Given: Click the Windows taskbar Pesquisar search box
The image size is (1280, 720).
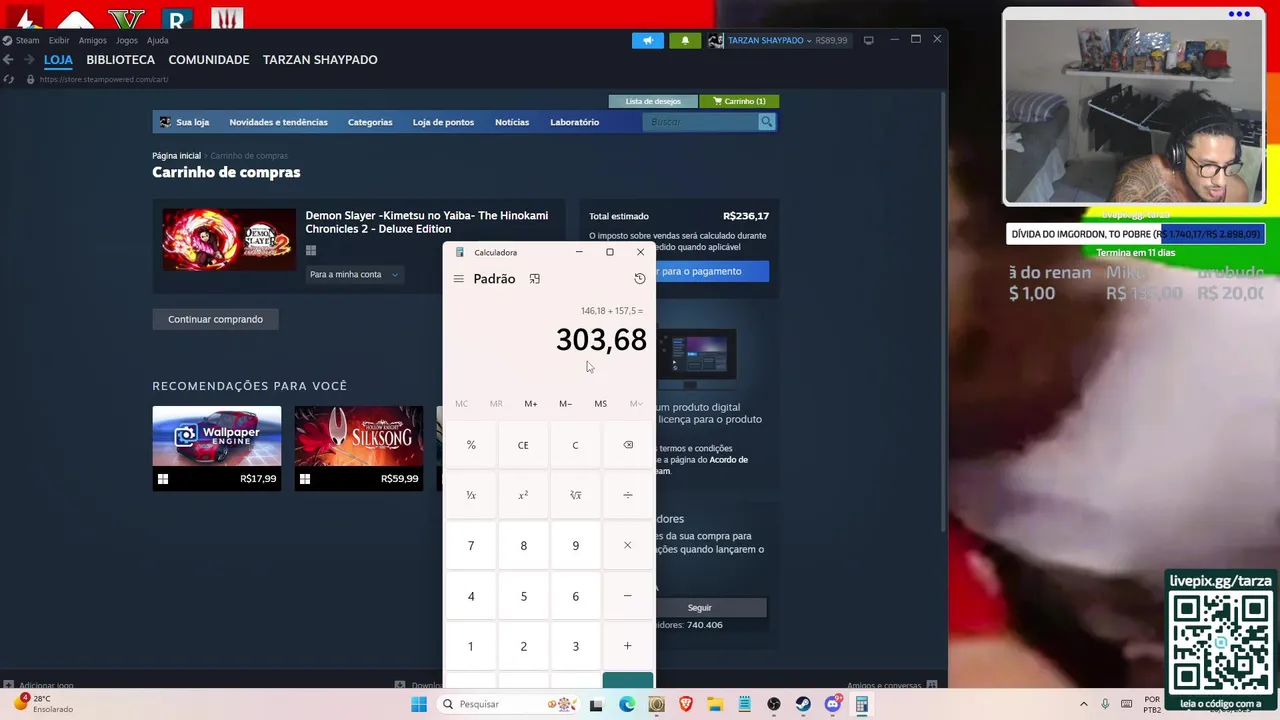Looking at the screenshot, I should (508, 704).
